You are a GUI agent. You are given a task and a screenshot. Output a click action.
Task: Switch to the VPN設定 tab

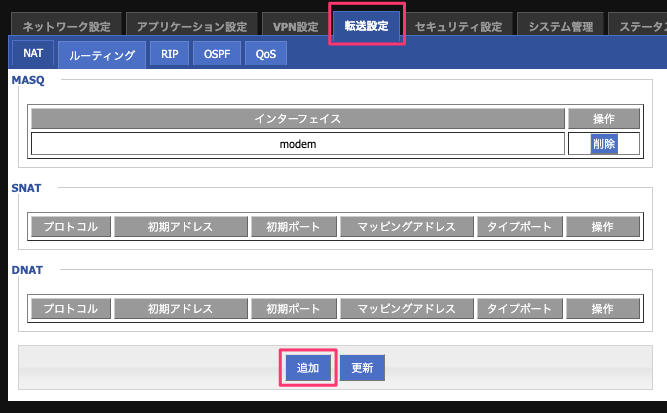coord(296,25)
